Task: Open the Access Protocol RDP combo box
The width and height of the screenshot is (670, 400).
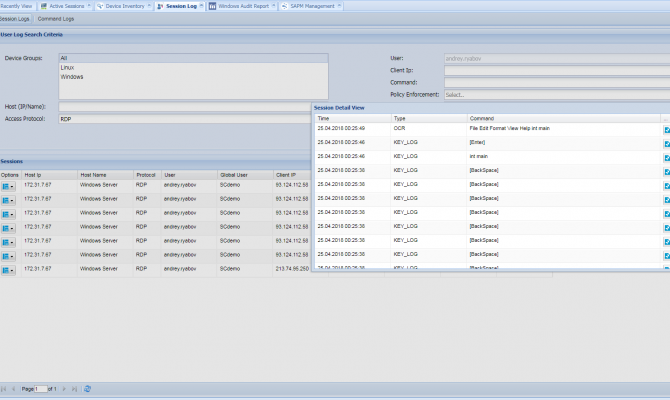Action: [x=185, y=119]
